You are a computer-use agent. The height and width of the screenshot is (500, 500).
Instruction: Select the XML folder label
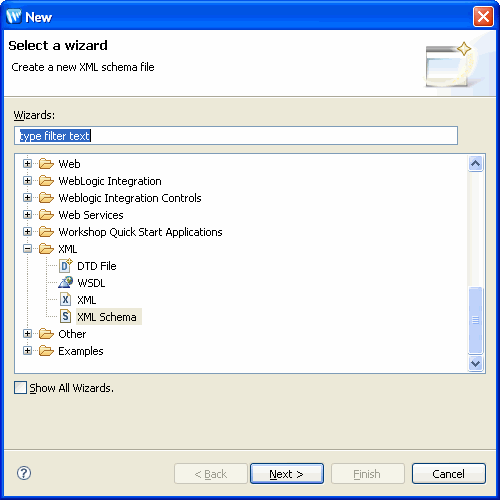(68, 249)
